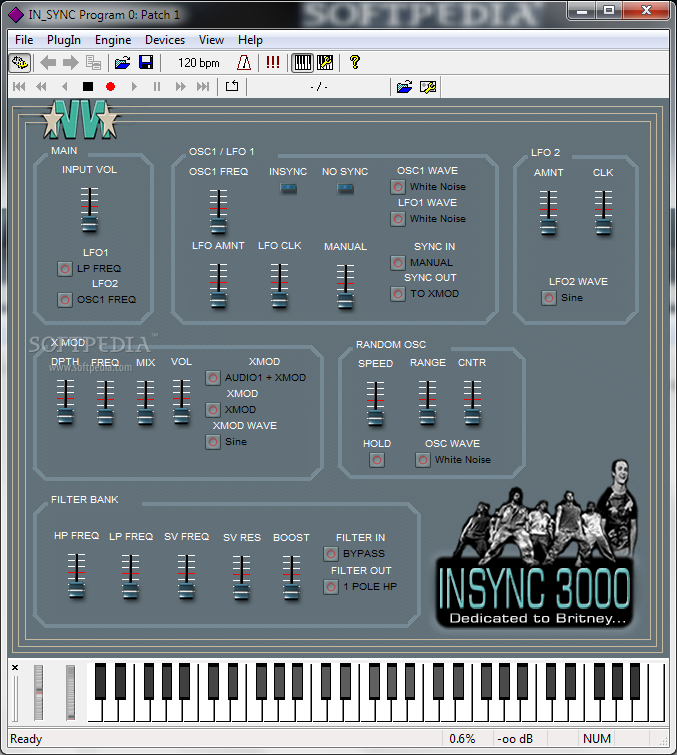This screenshot has width=677, height=755.
Task: Open the Engine menu
Action: pyautogui.click(x=113, y=40)
